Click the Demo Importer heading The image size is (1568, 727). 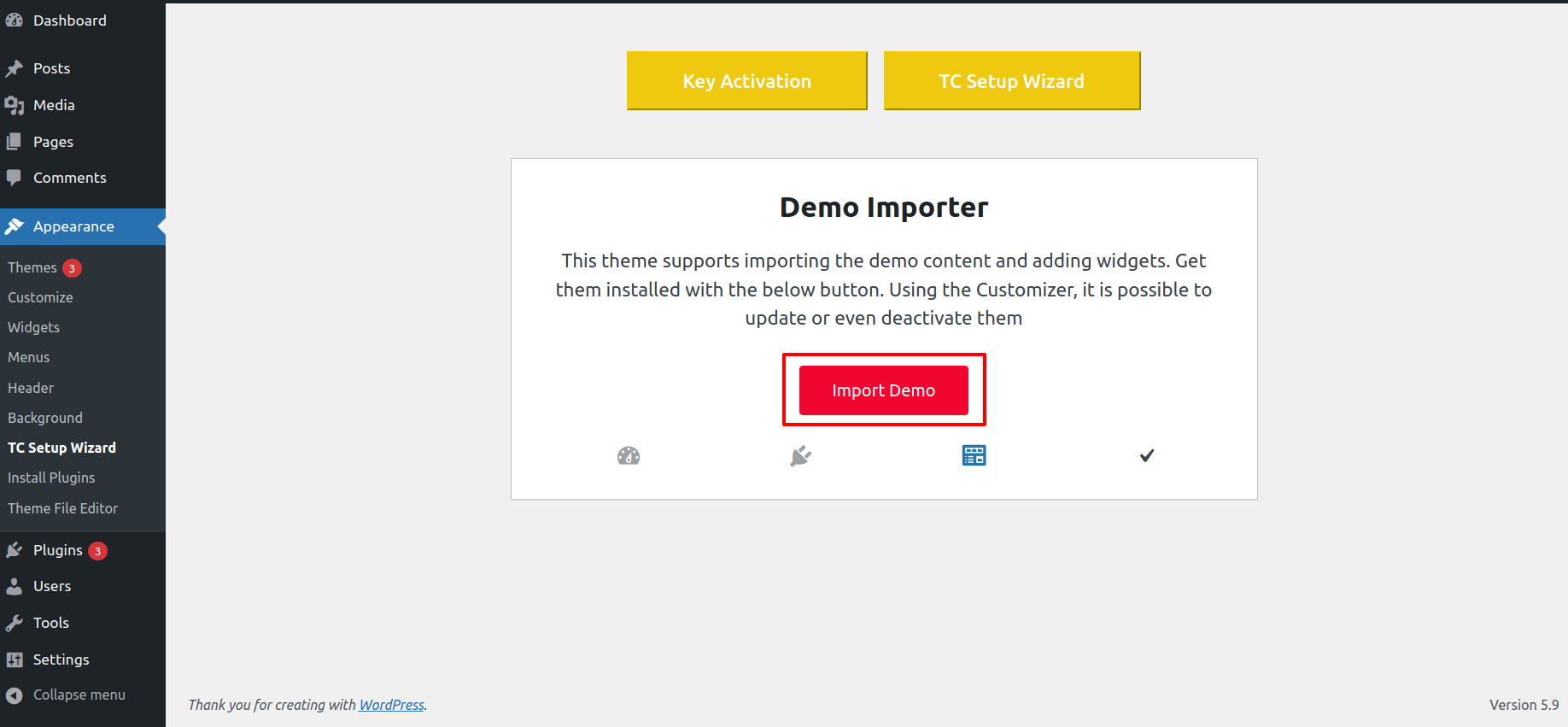point(884,208)
